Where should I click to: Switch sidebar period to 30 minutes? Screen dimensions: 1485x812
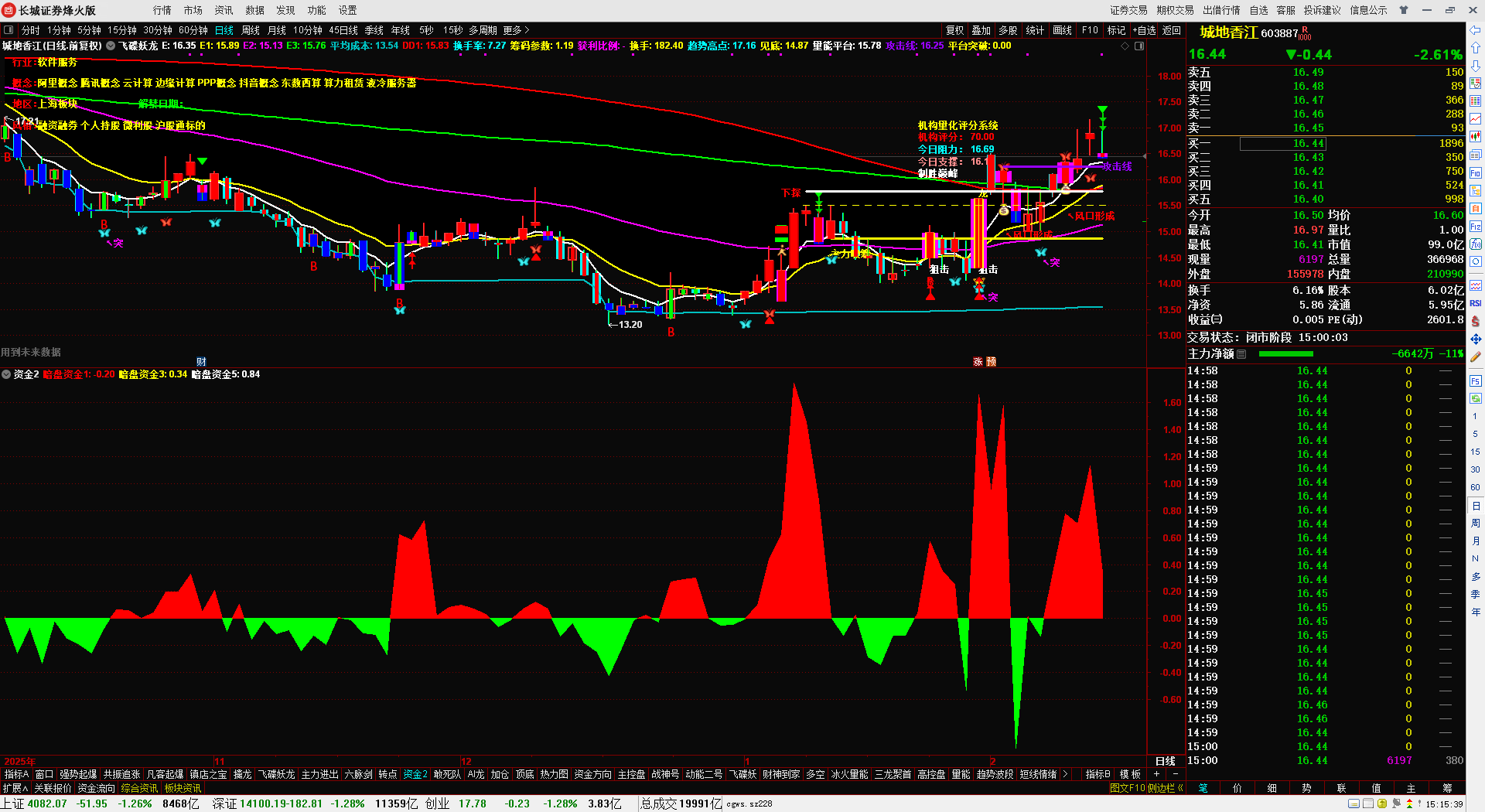tap(1475, 469)
